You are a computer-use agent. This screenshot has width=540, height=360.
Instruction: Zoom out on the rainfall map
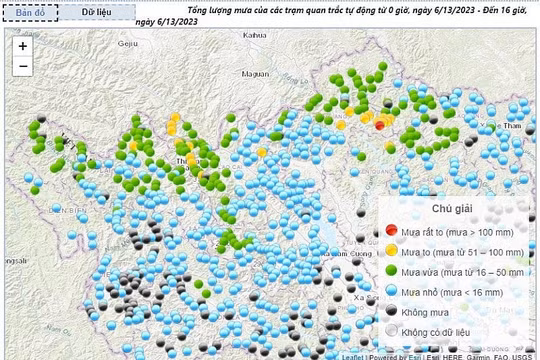coord(23,66)
